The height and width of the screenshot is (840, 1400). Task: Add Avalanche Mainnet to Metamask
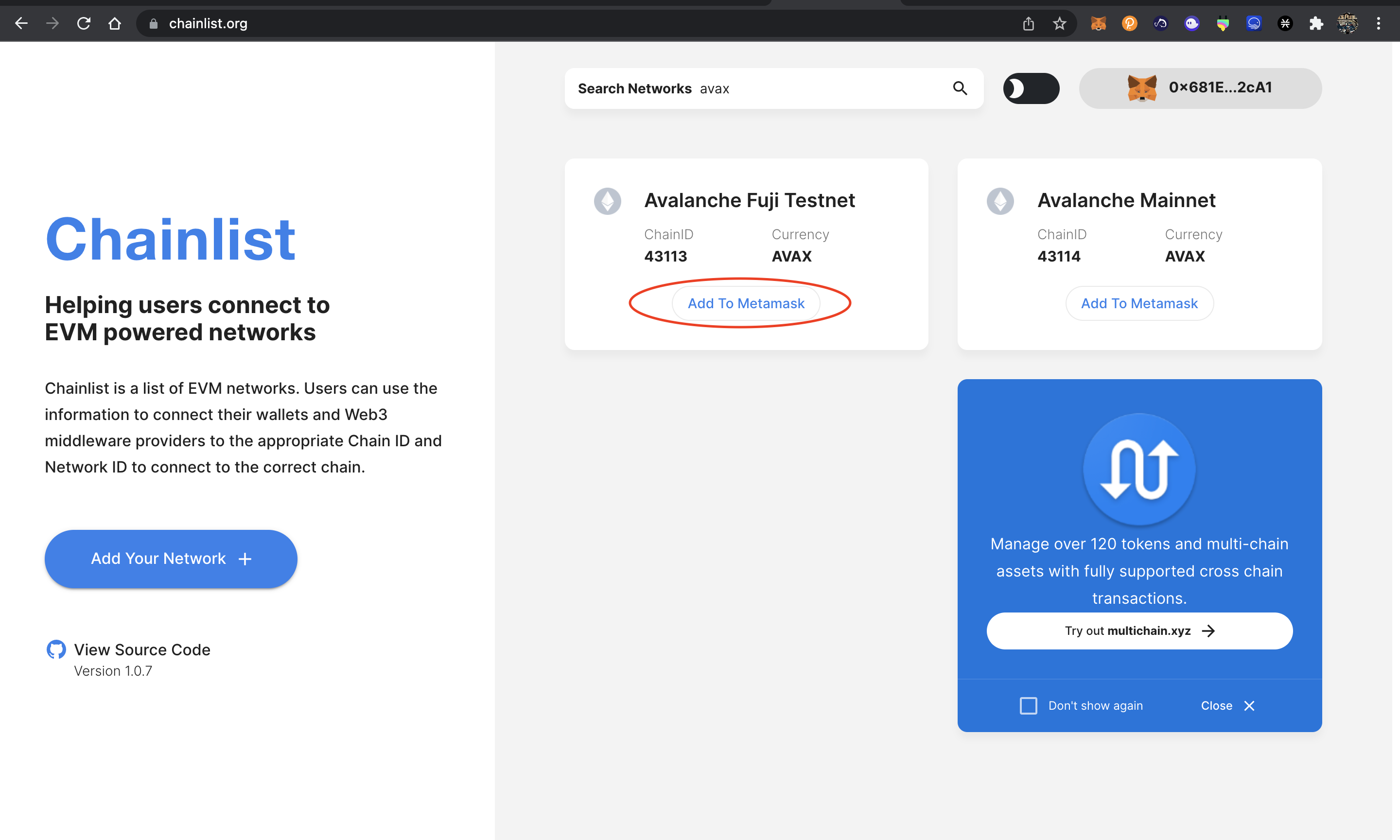point(1138,303)
